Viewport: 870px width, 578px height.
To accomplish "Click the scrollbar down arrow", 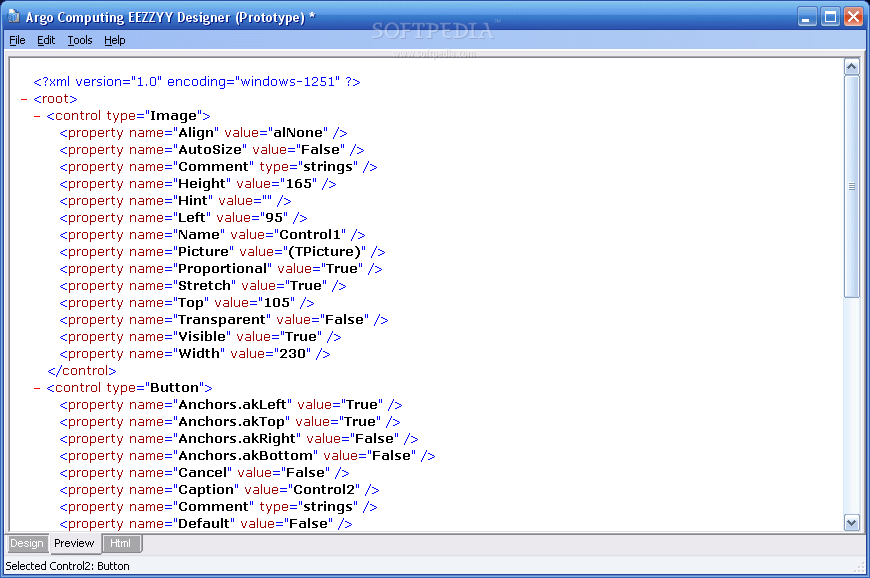I will (852, 522).
